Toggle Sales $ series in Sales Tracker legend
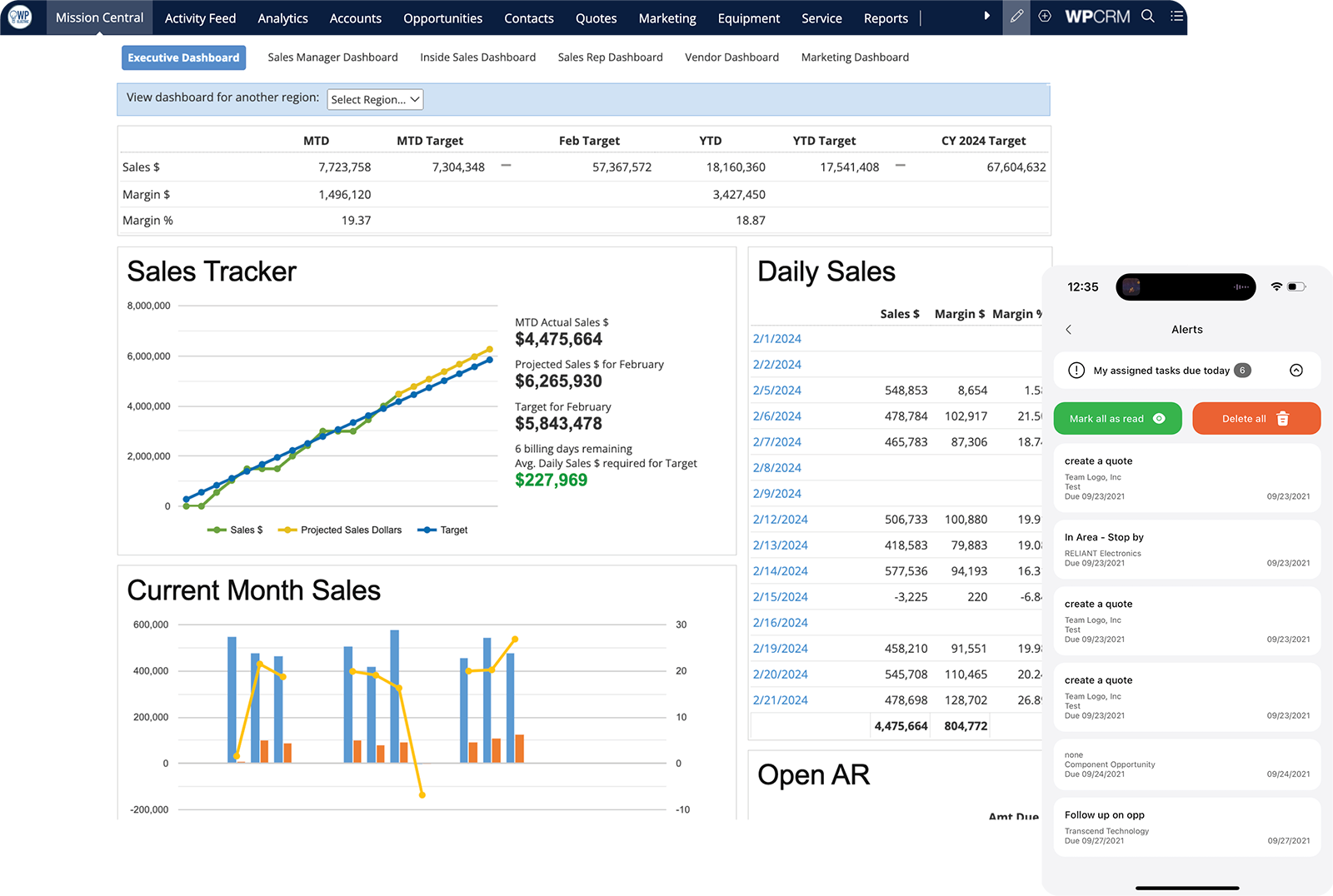This screenshot has height=896, width=1333. 235,530
